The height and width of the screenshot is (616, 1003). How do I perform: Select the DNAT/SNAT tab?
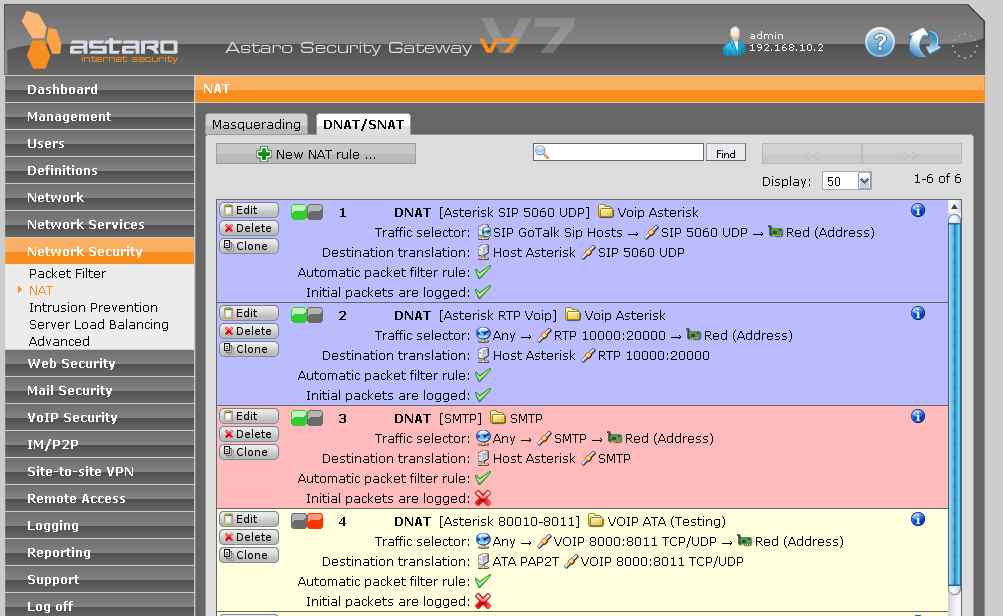(363, 124)
